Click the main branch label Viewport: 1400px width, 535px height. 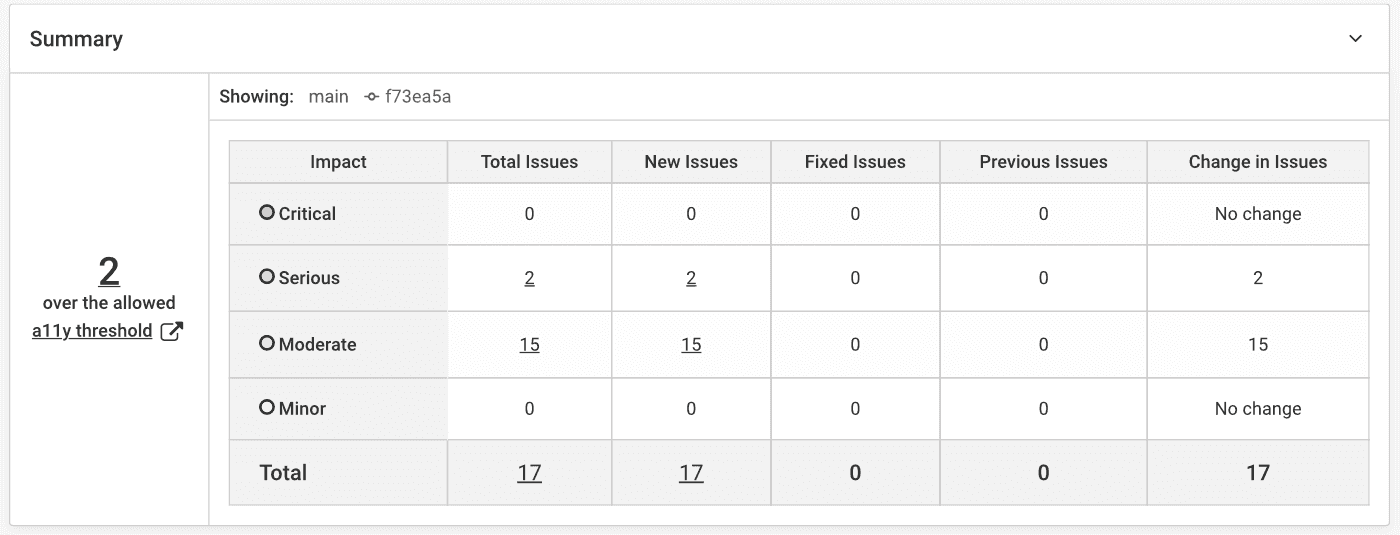pyautogui.click(x=328, y=97)
